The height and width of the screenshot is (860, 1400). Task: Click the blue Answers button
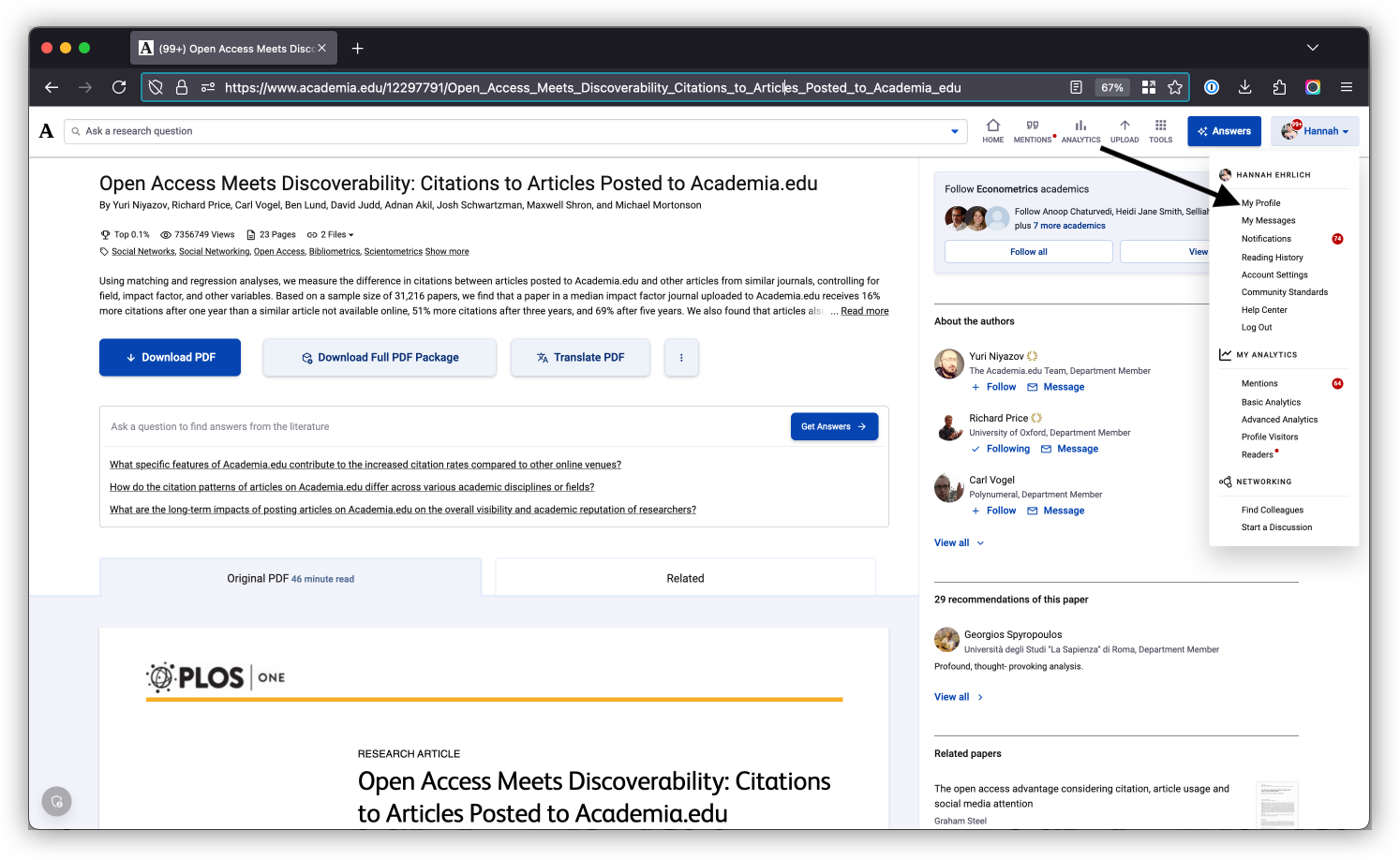pos(1224,131)
